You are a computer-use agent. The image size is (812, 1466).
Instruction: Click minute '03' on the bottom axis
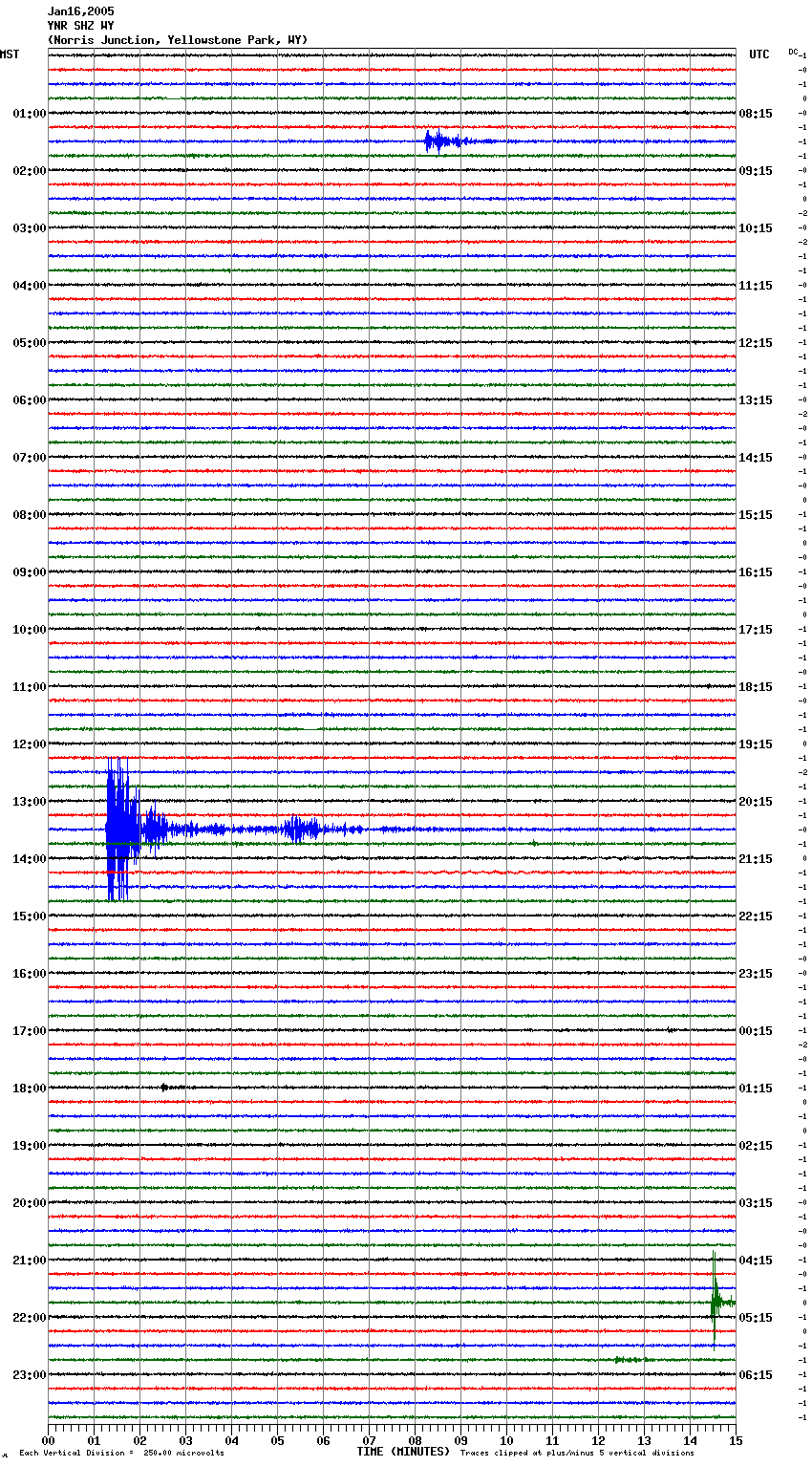click(x=186, y=1440)
